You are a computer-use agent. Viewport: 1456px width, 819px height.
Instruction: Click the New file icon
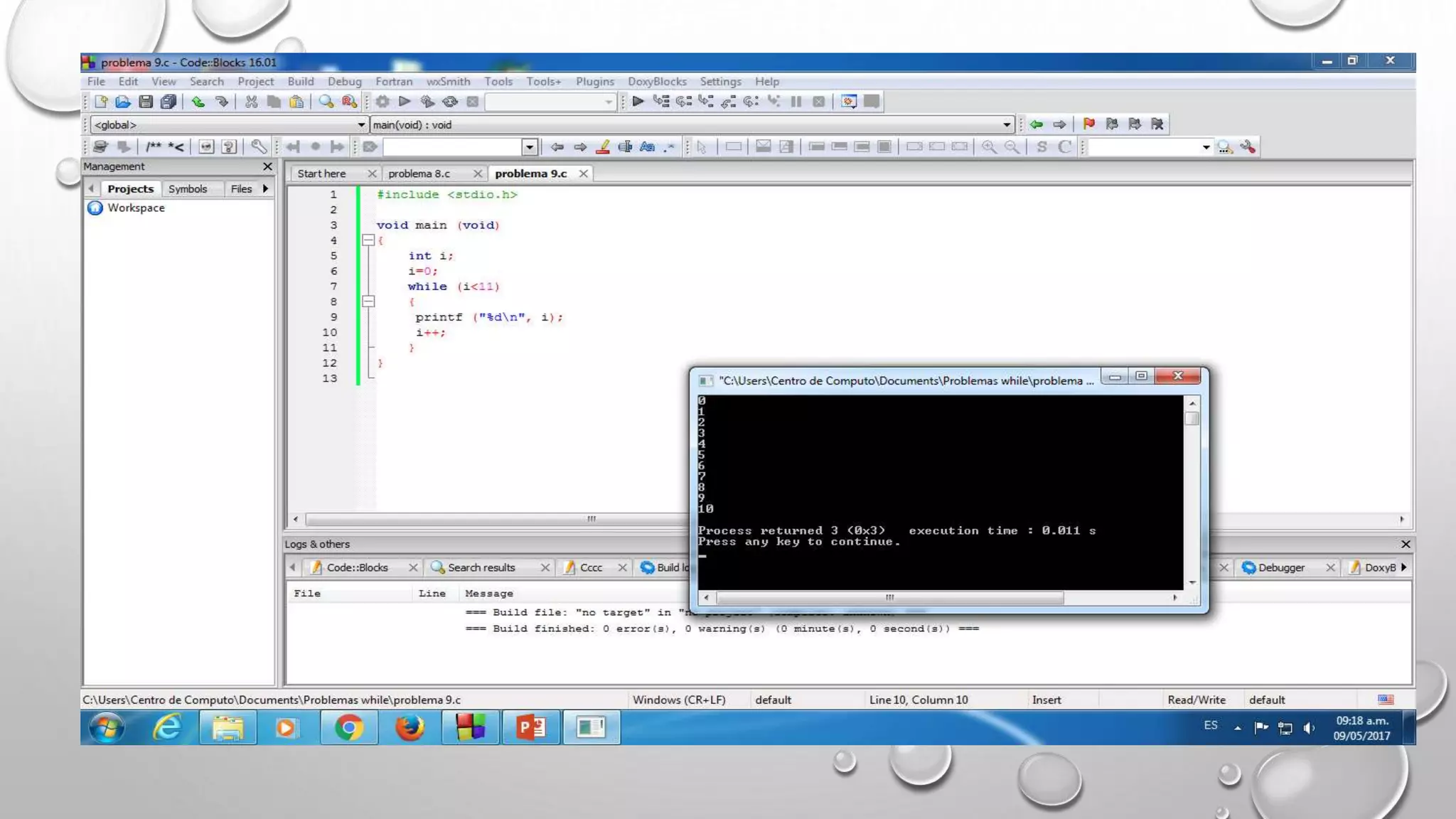tap(100, 102)
